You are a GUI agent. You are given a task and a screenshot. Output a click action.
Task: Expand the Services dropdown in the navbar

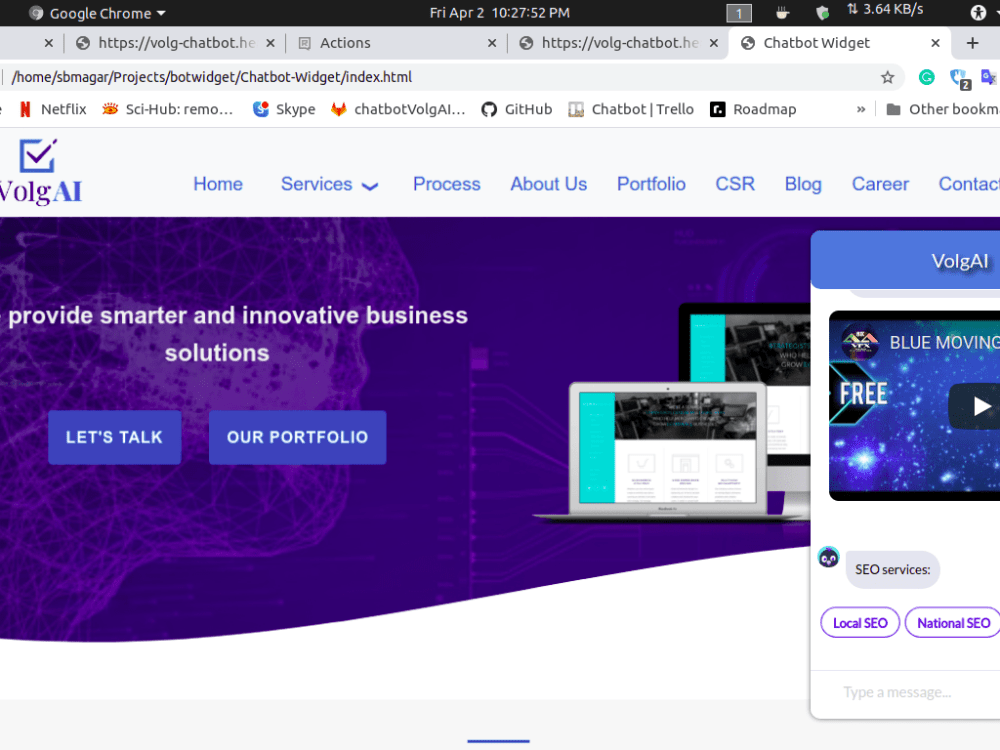[x=330, y=184]
